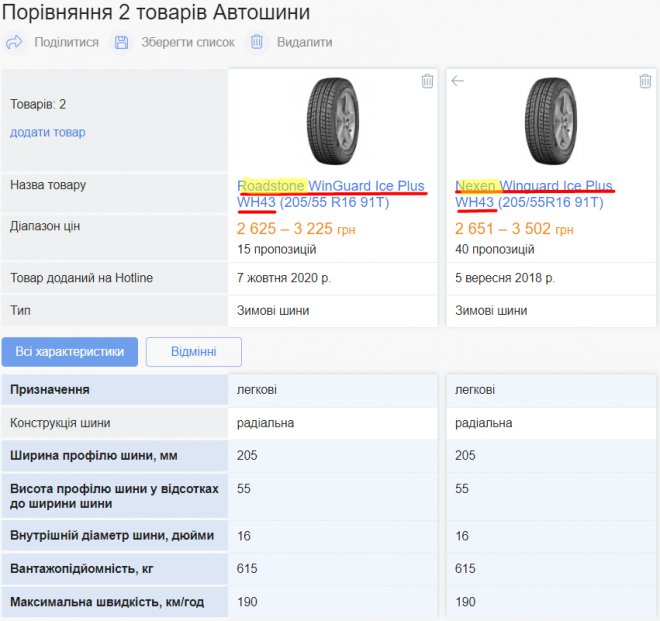Click the left arrow on Nexen card

point(458,81)
